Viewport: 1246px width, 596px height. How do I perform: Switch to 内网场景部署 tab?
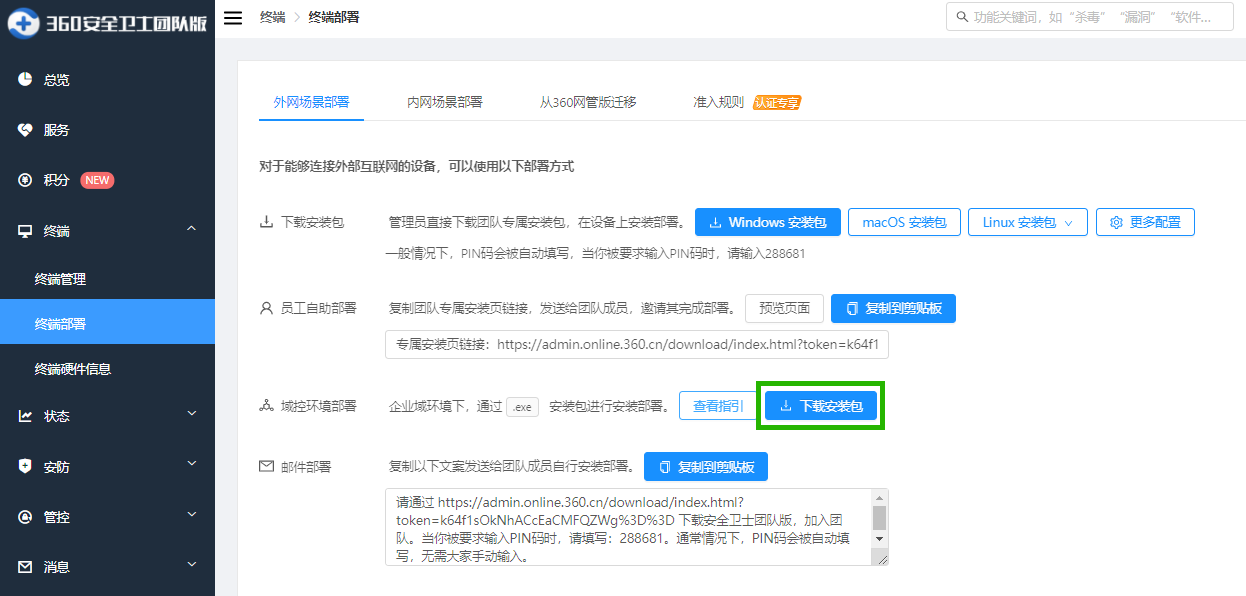(445, 102)
